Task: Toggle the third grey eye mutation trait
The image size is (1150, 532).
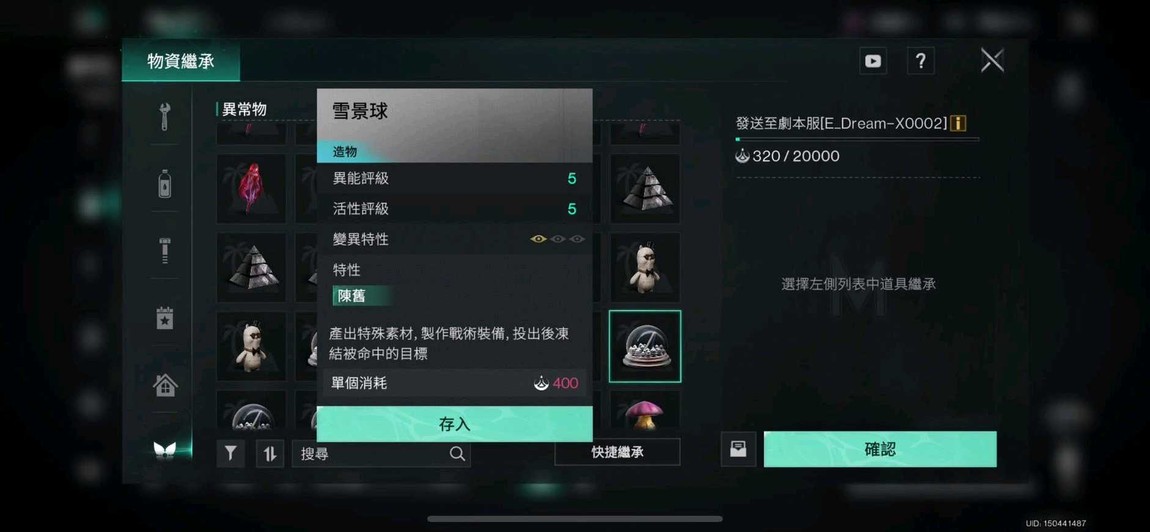Action: [x=577, y=239]
